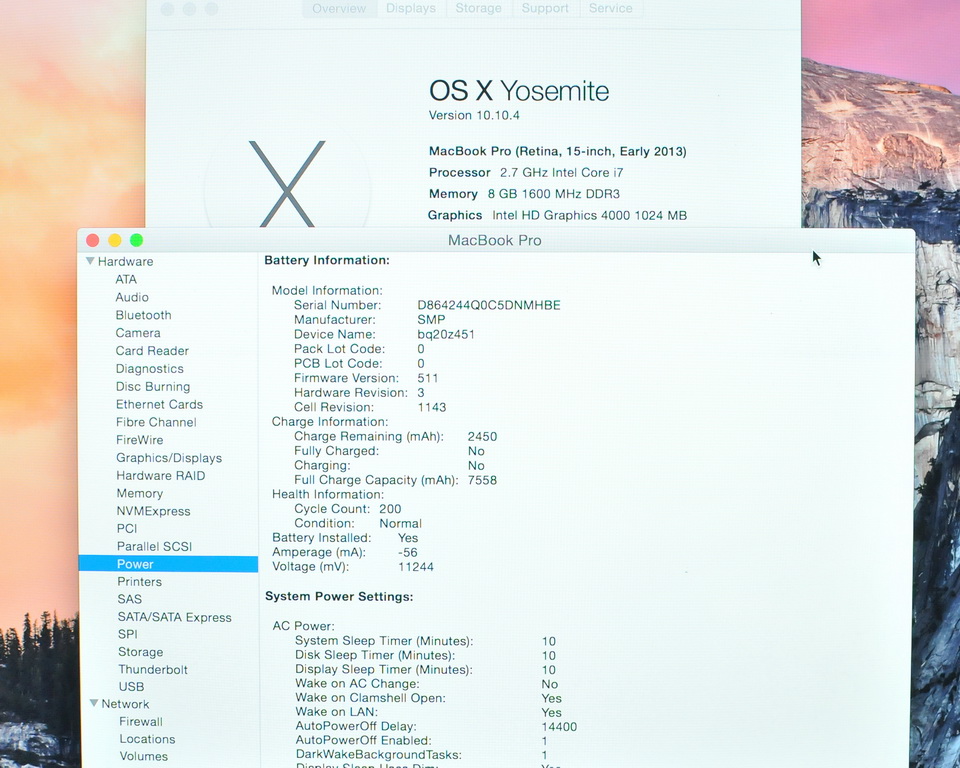The image size is (960, 768).
Task: Open Memory in the sidebar
Action: pos(140,493)
